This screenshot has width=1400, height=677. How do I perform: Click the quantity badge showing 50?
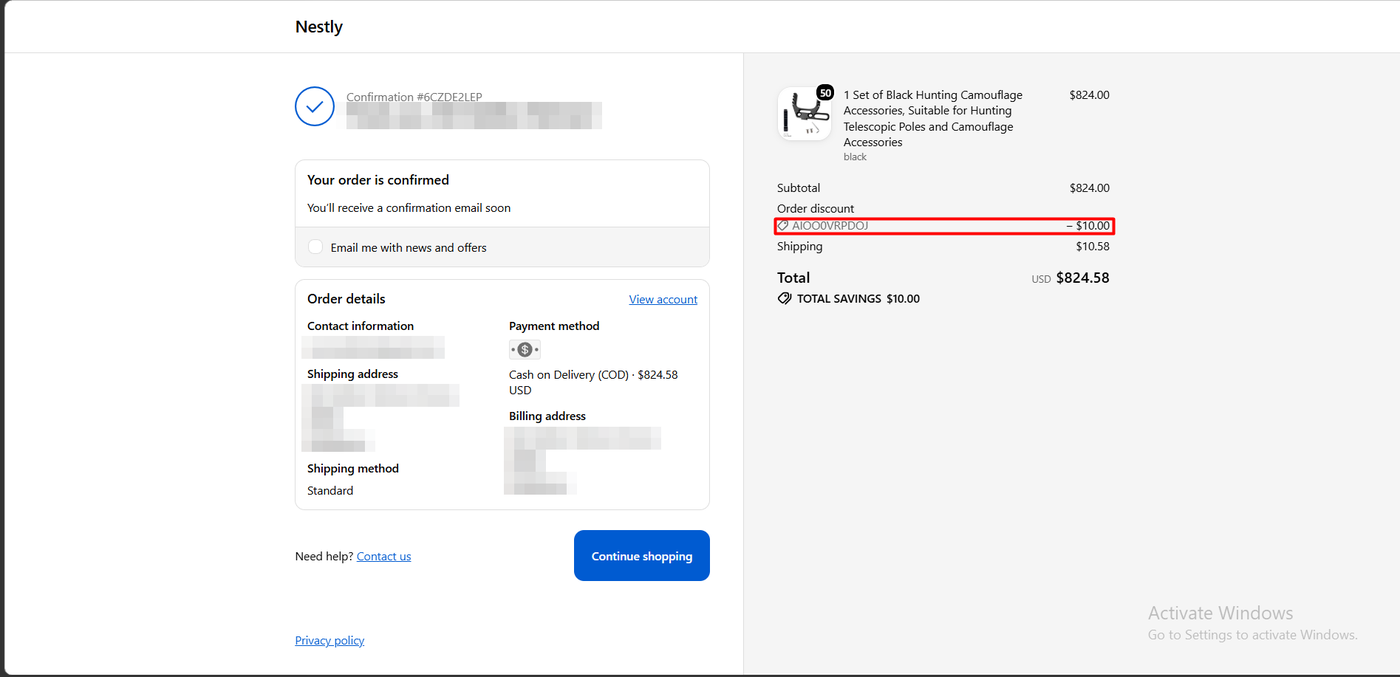coord(825,93)
